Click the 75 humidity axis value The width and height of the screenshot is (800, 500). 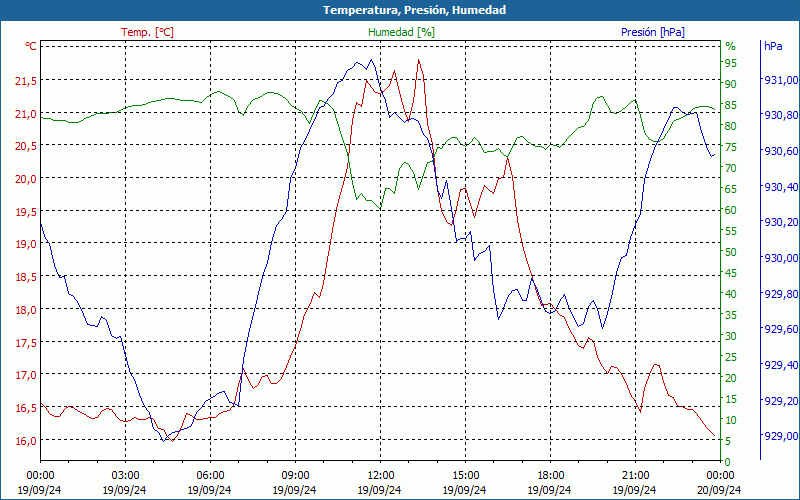(x=731, y=147)
